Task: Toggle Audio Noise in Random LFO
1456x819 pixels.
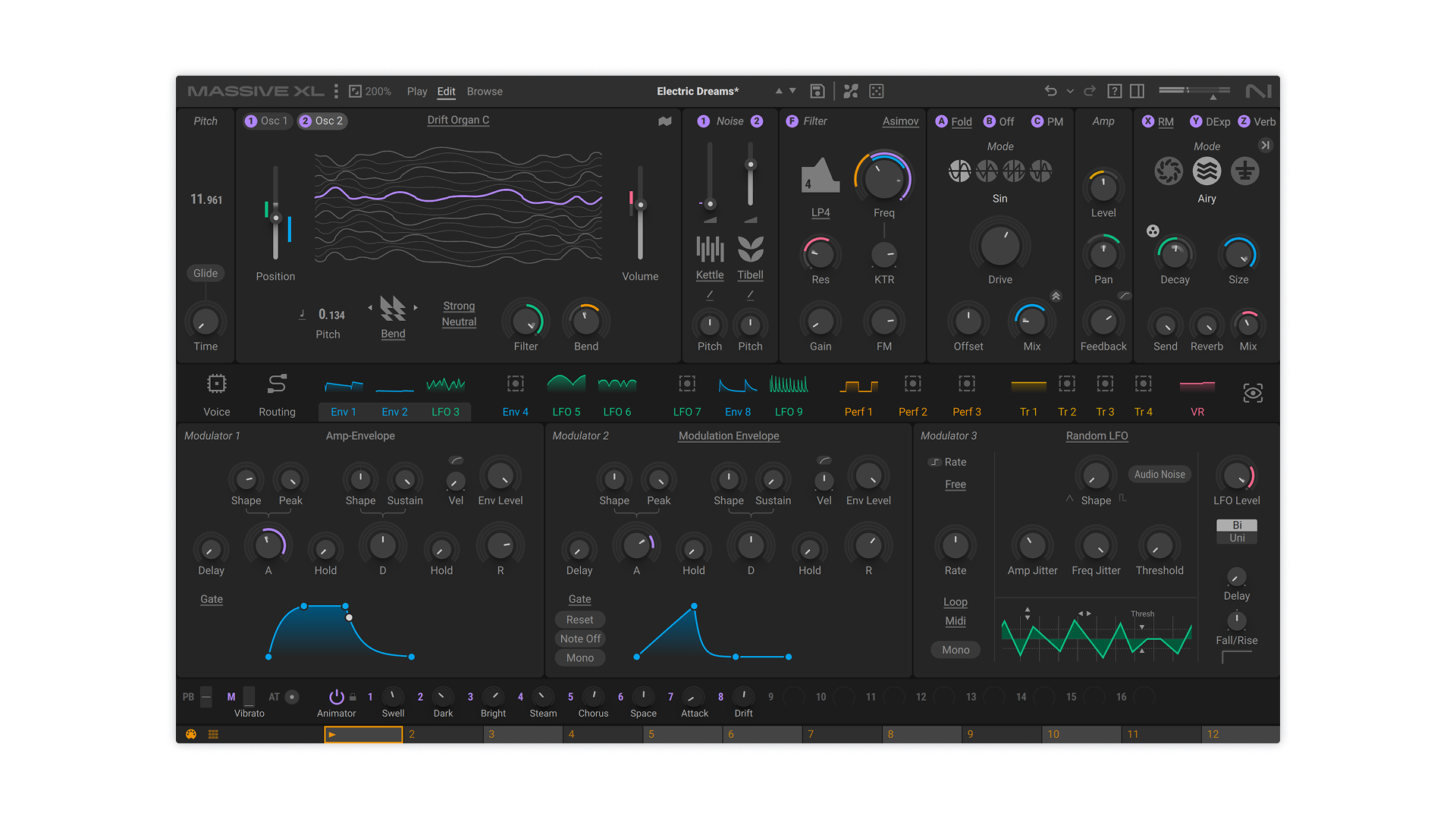Action: pyautogui.click(x=1159, y=474)
